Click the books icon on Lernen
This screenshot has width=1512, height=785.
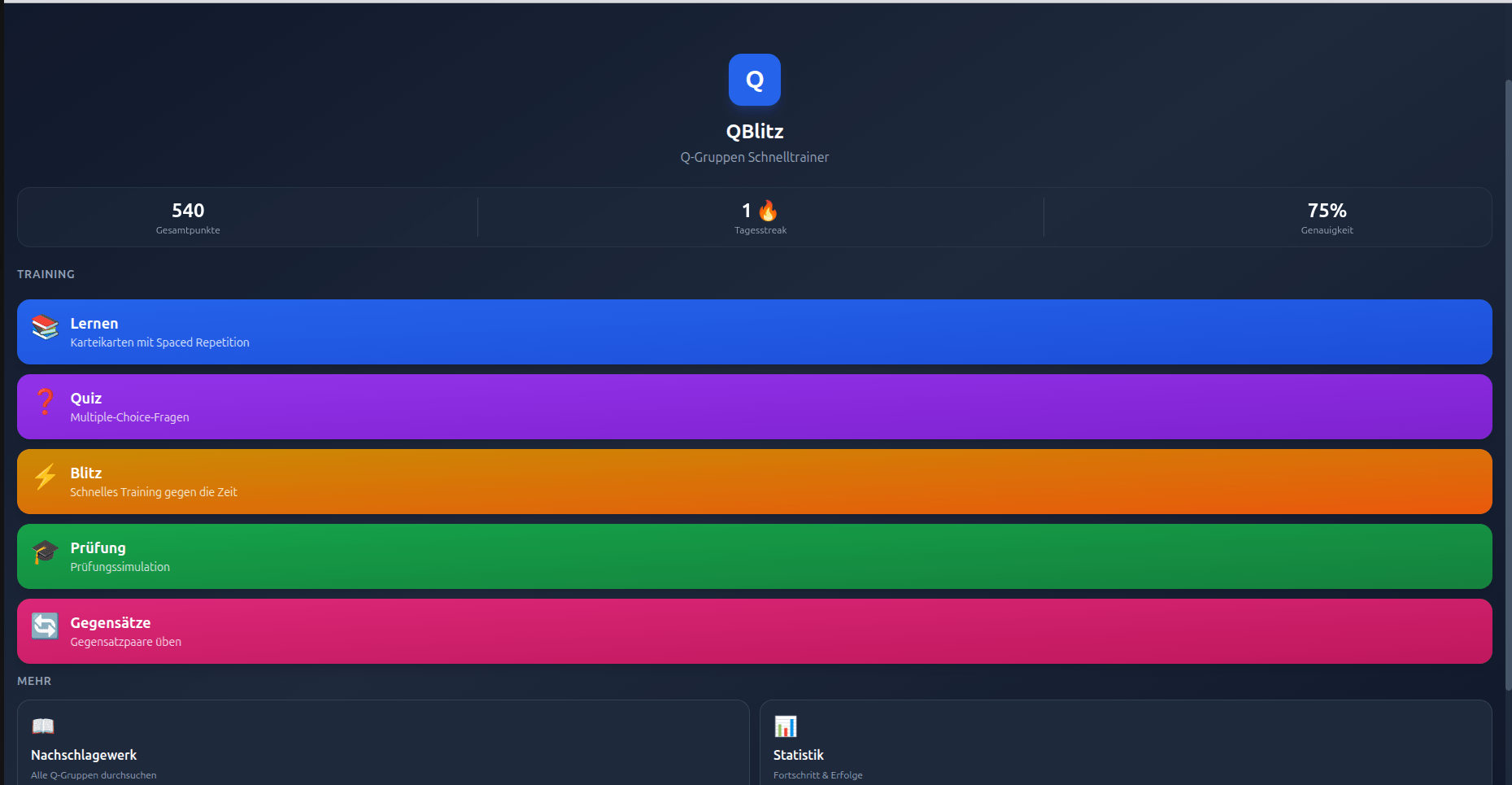click(45, 328)
